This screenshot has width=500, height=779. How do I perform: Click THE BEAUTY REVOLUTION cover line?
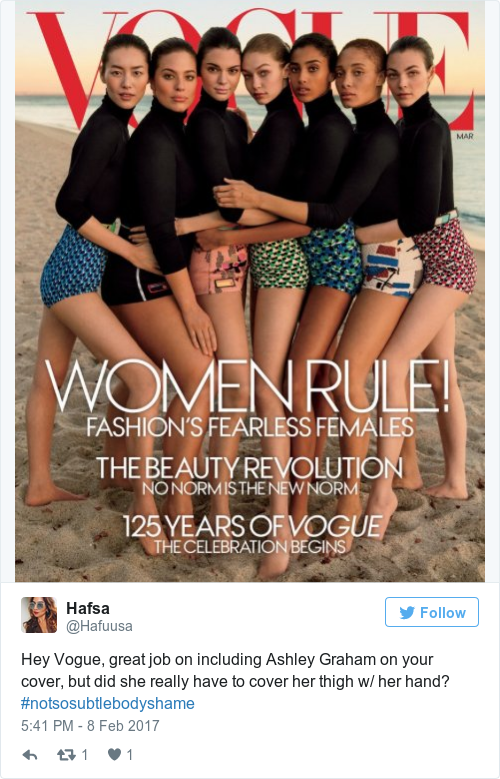coord(249,468)
